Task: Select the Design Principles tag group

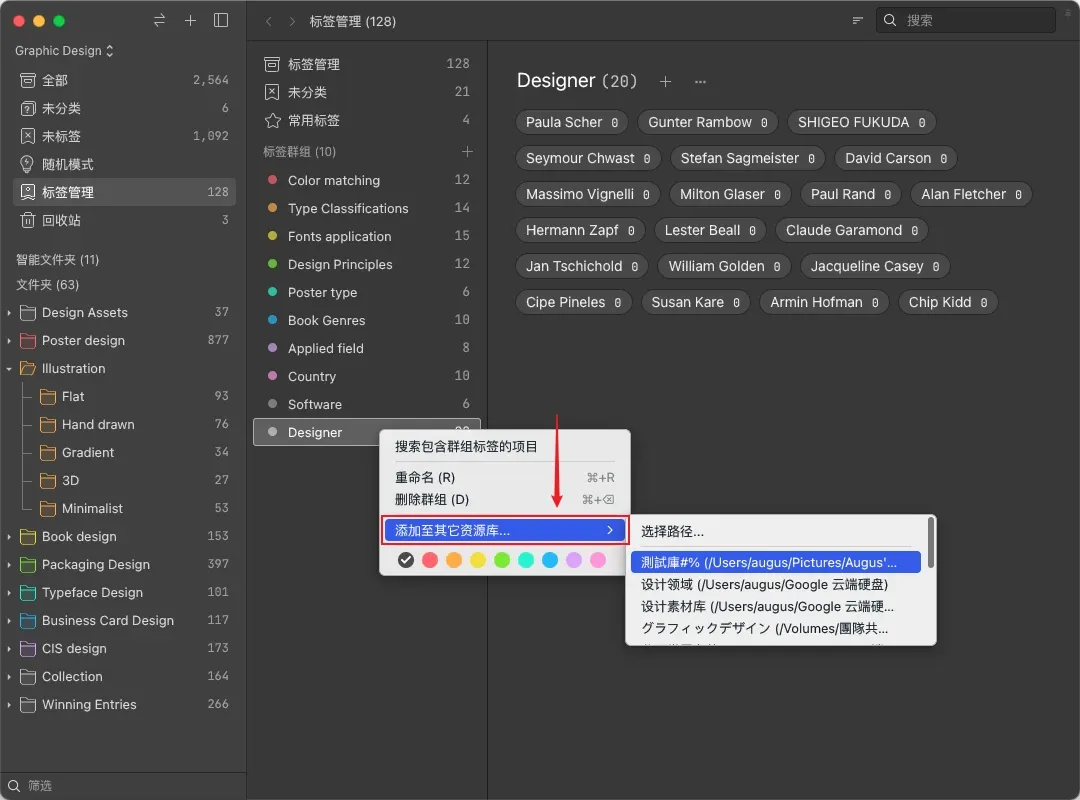Action: [x=367, y=265]
